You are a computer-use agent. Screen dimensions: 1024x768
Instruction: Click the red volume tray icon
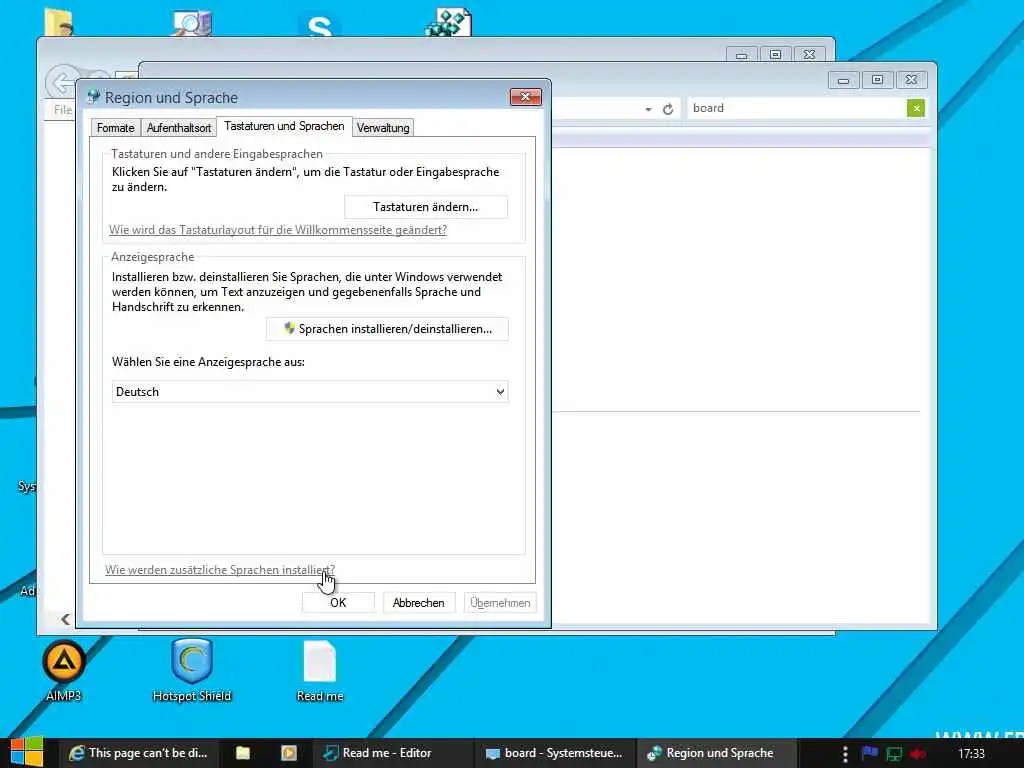[918, 754]
